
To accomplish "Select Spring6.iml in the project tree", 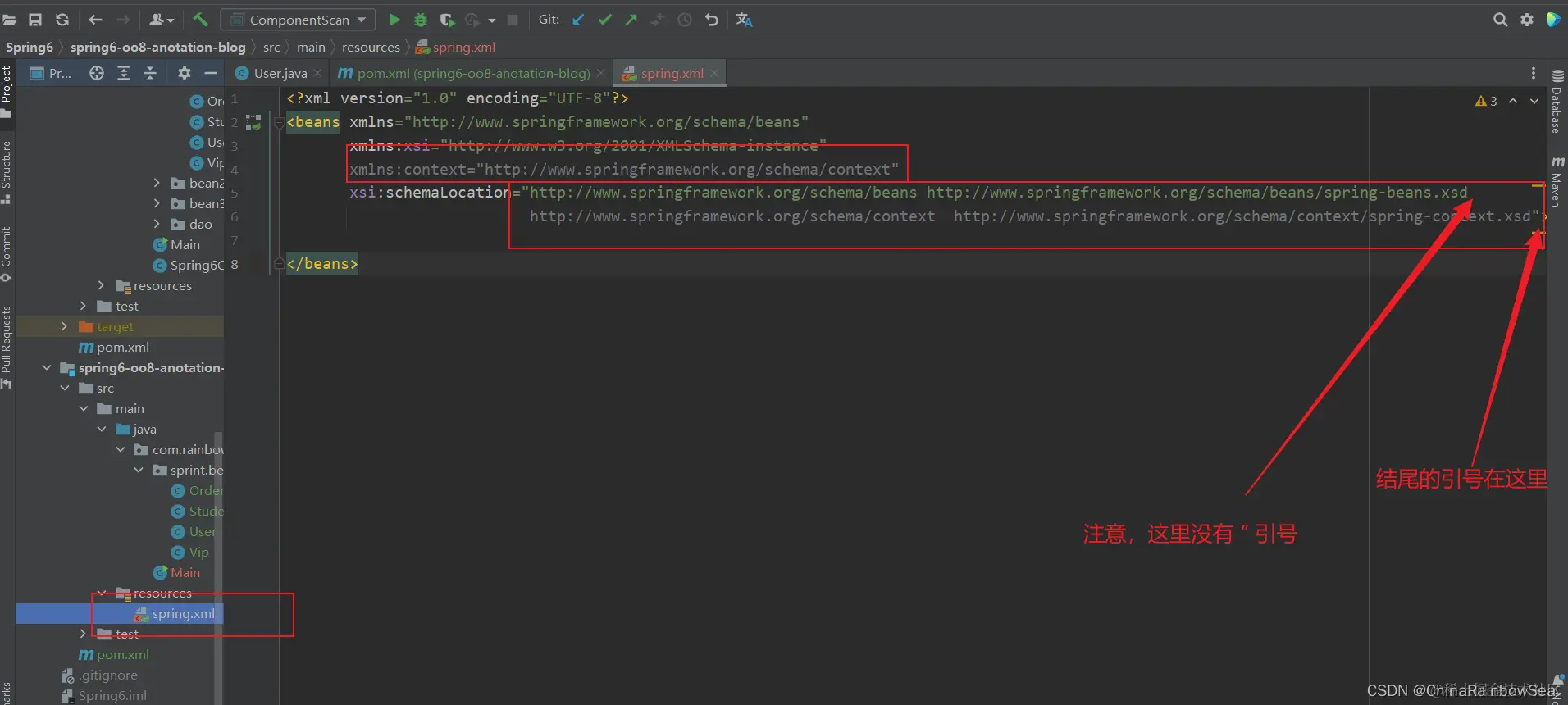I will pyautogui.click(x=105, y=695).
